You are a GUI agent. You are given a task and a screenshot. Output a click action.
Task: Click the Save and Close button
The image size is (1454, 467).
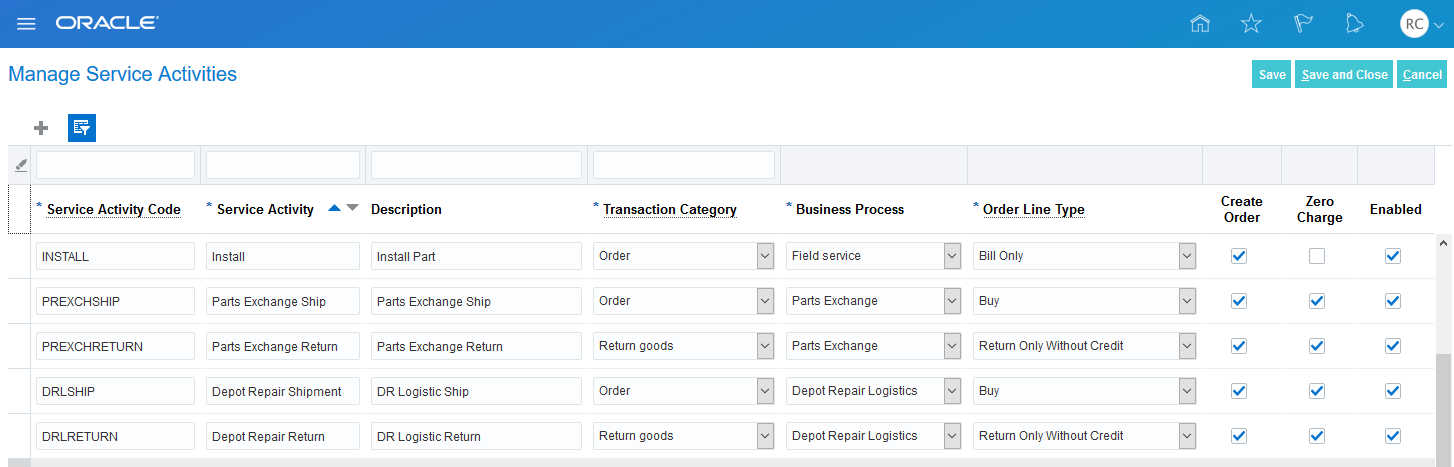pos(1344,75)
